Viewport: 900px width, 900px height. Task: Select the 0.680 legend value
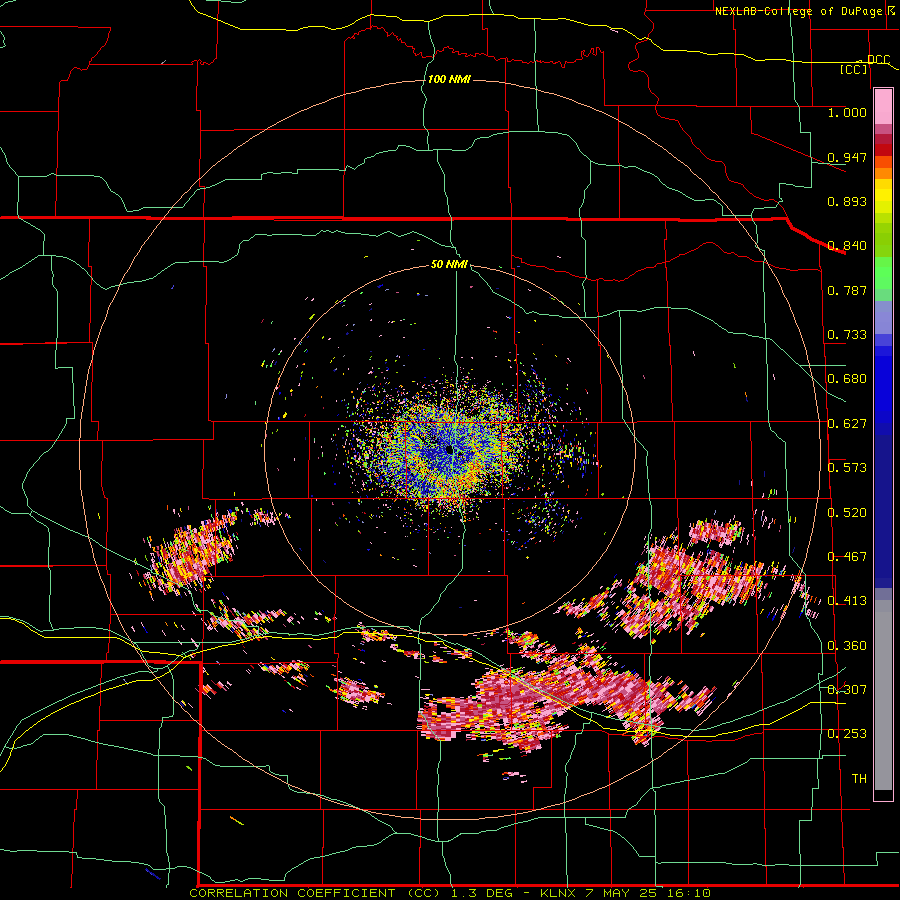pos(847,379)
